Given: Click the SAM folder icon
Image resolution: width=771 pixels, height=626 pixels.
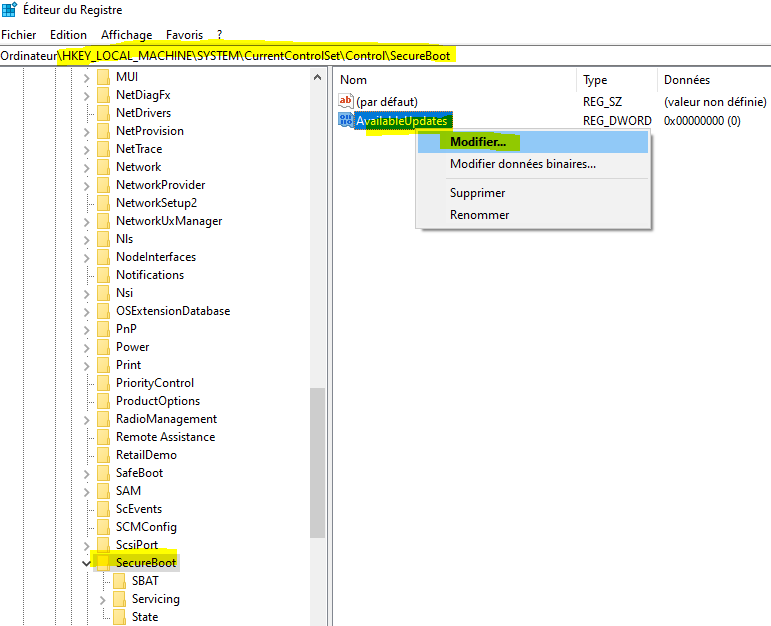Looking at the screenshot, I should (103, 491).
